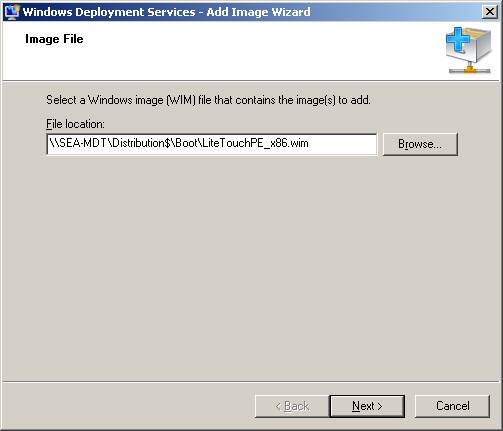Click the Add Image Wizard title bar text
The height and width of the screenshot is (431, 503).
click(166, 12)
